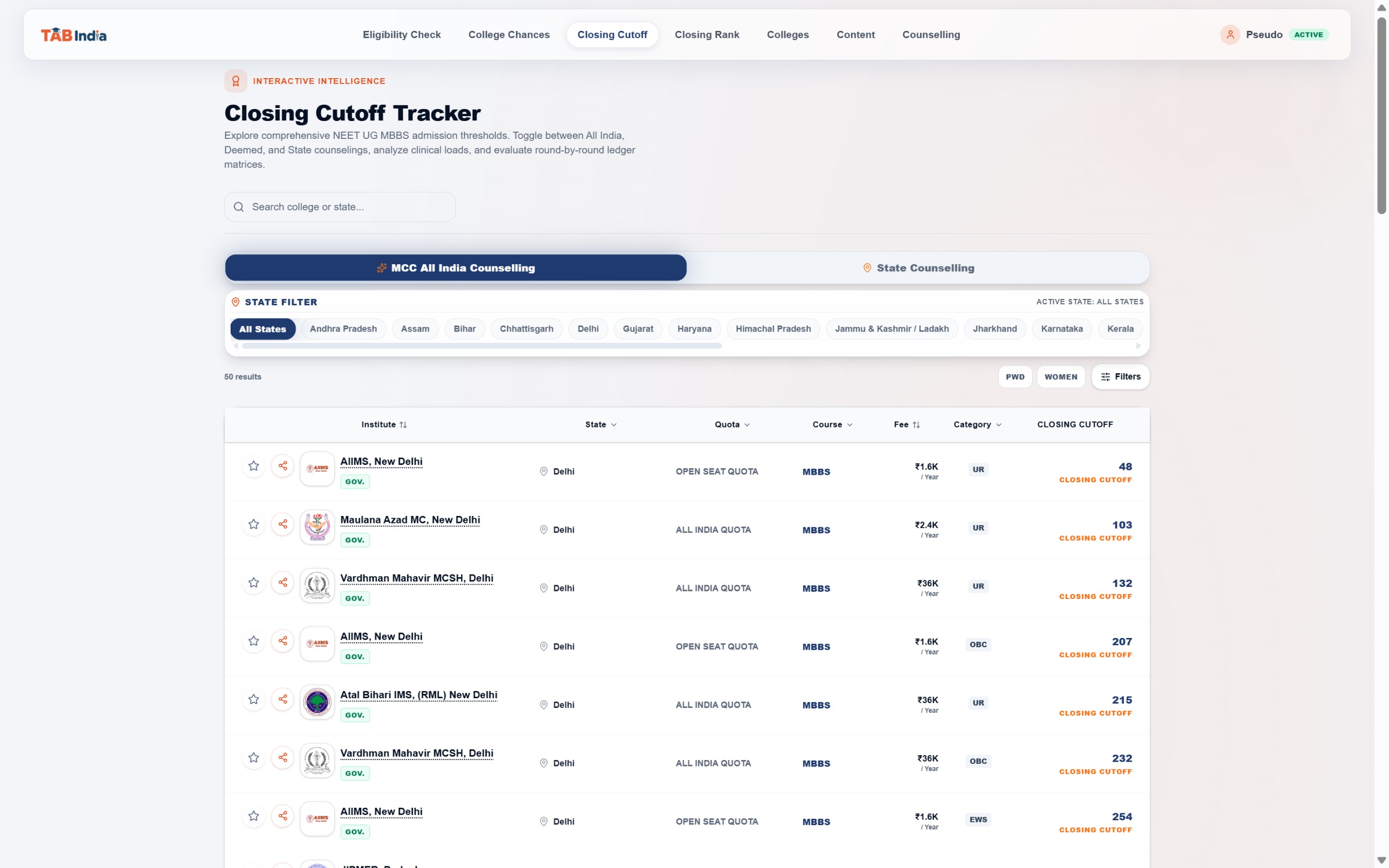Screen dimensions: 1389x868
Task: Sort by Fee column
Action: pos(907,424)
